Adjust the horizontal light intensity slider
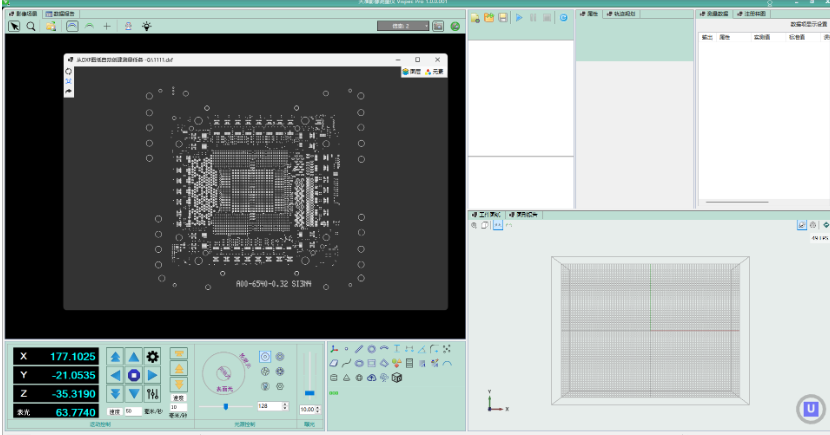This screenshot has width=830, height=435. [225, 406]
